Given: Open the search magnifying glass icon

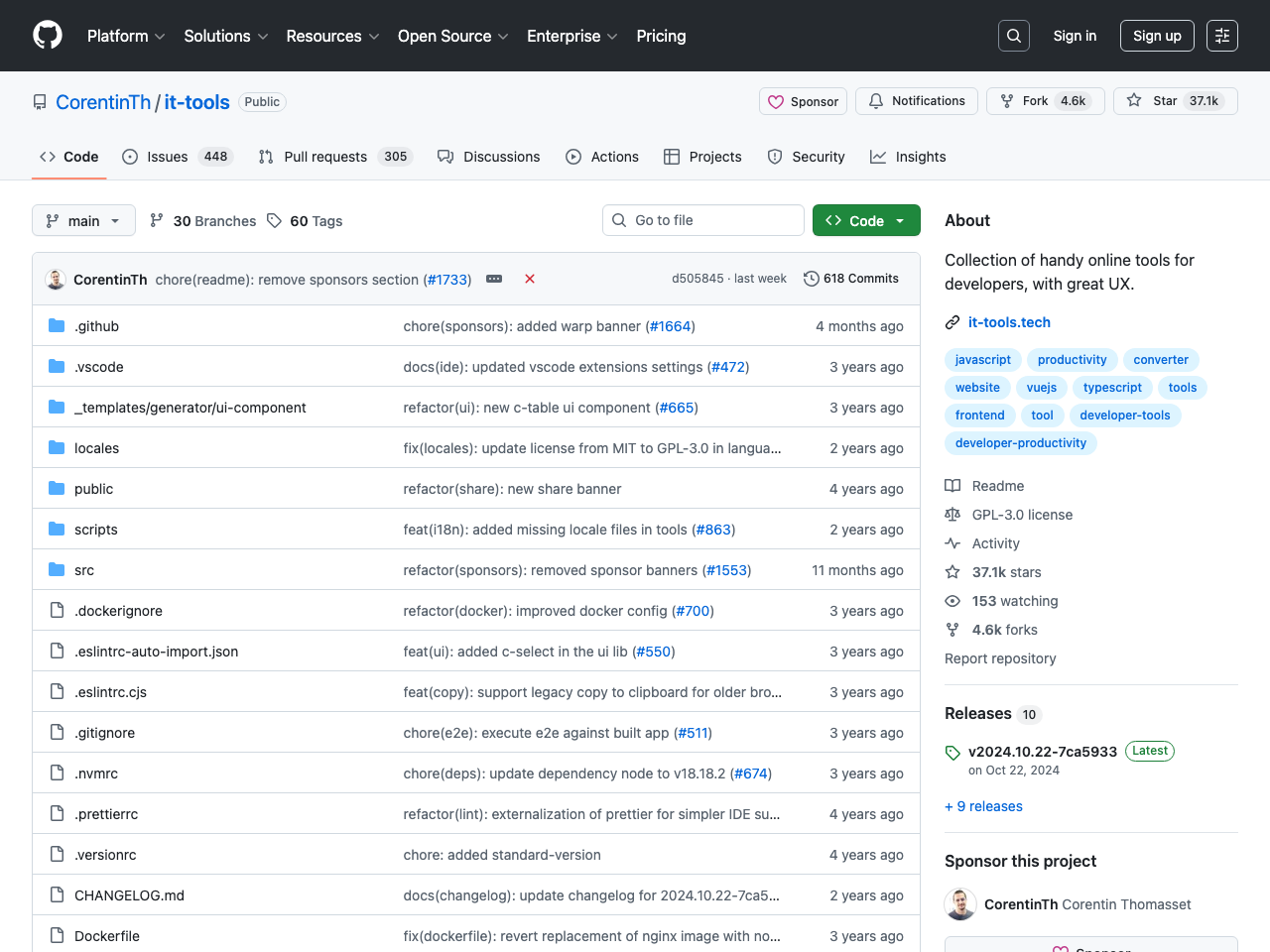Looking at the screenshot, I should [1013, 36].
